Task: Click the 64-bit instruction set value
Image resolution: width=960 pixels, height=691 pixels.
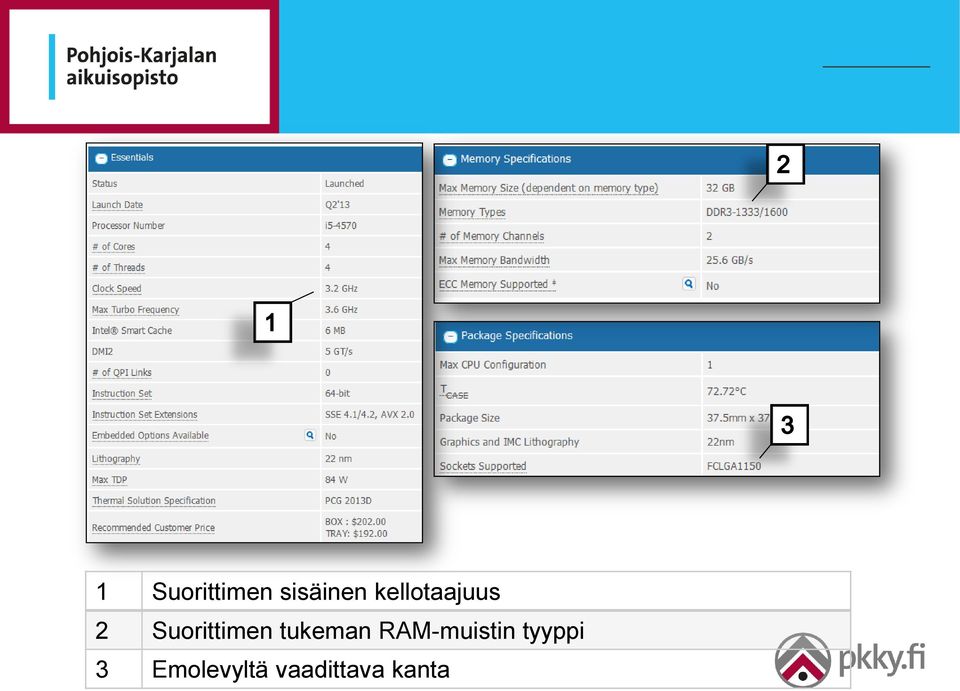Action: click(337, 394)
